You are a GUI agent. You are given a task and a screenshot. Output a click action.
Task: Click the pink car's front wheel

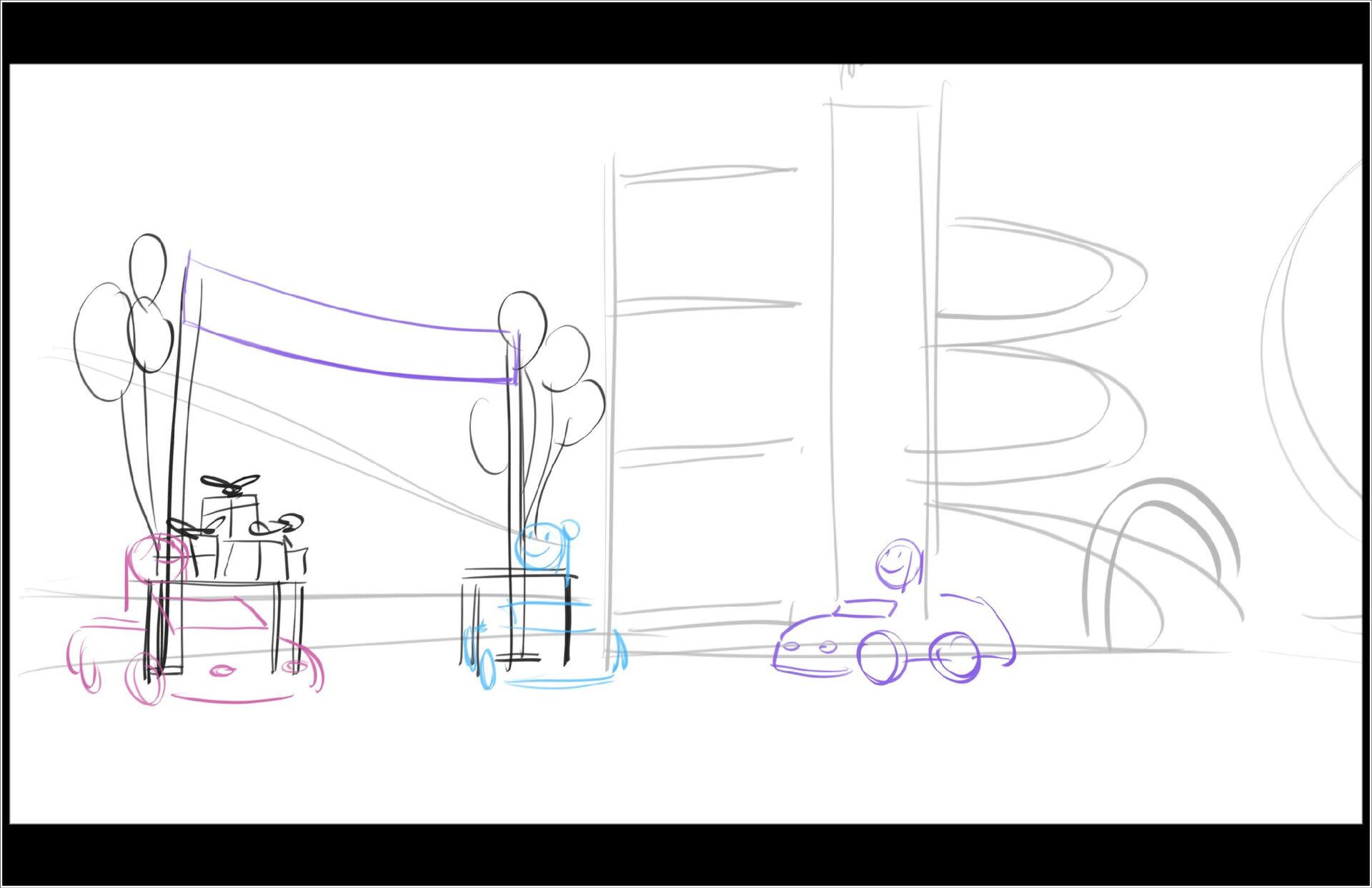[x=145, y=679]
